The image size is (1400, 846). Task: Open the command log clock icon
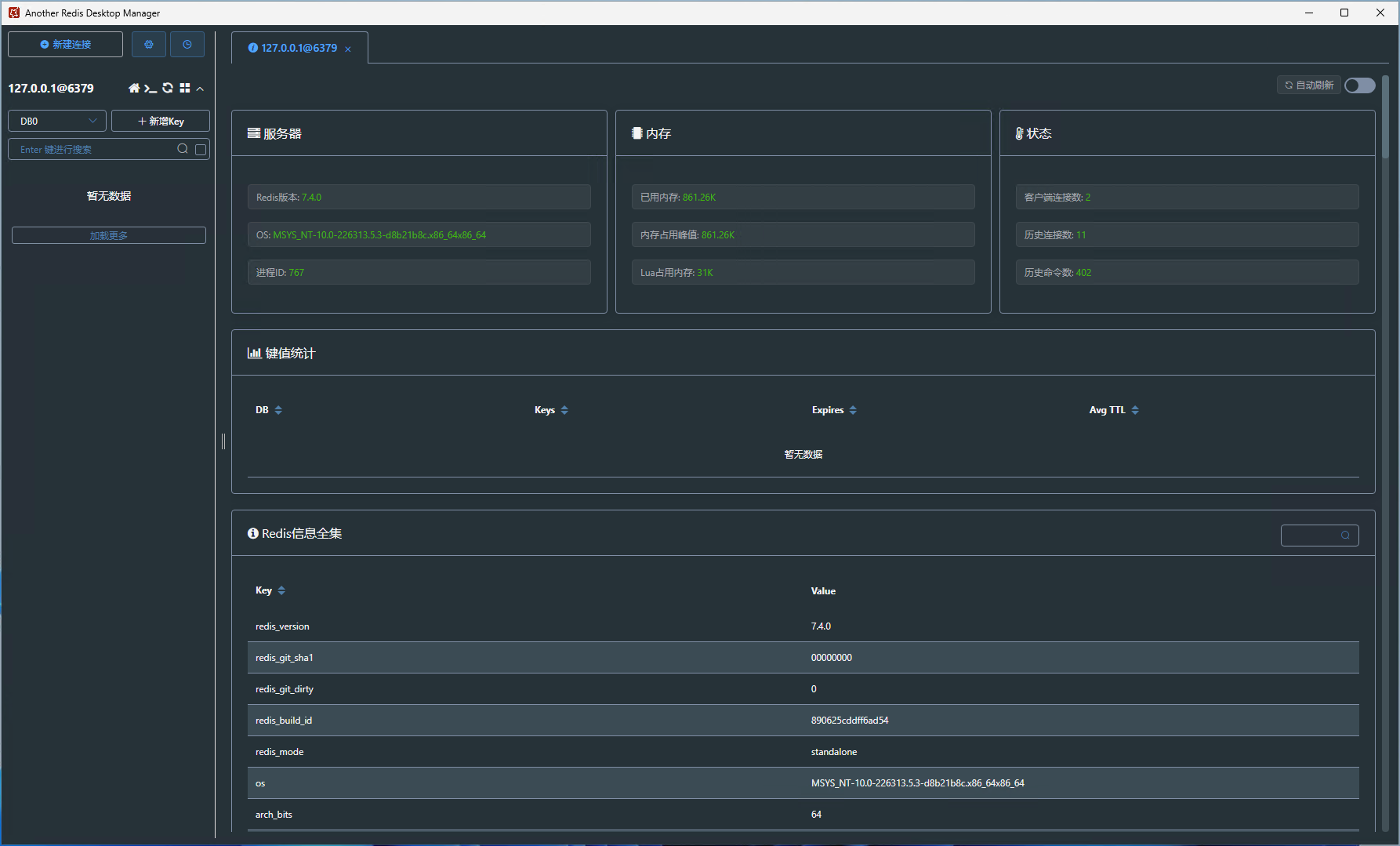click(x=187, y=45)
